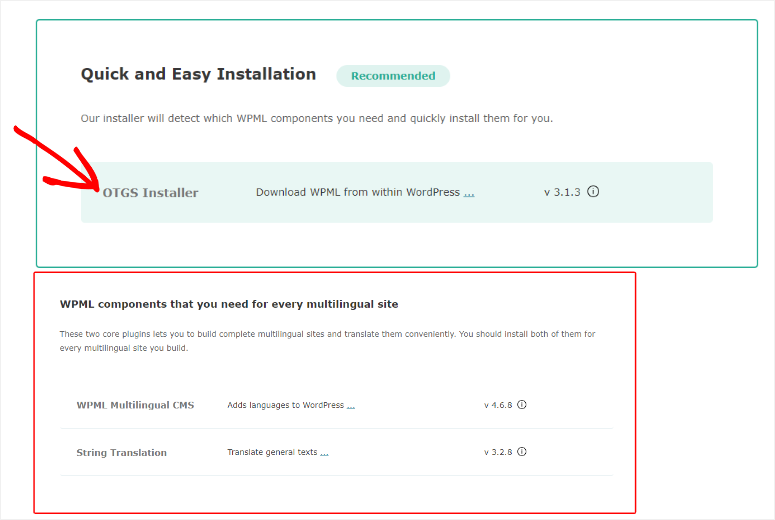
Task: Click the Recommended badge
Action: [393, 76]
